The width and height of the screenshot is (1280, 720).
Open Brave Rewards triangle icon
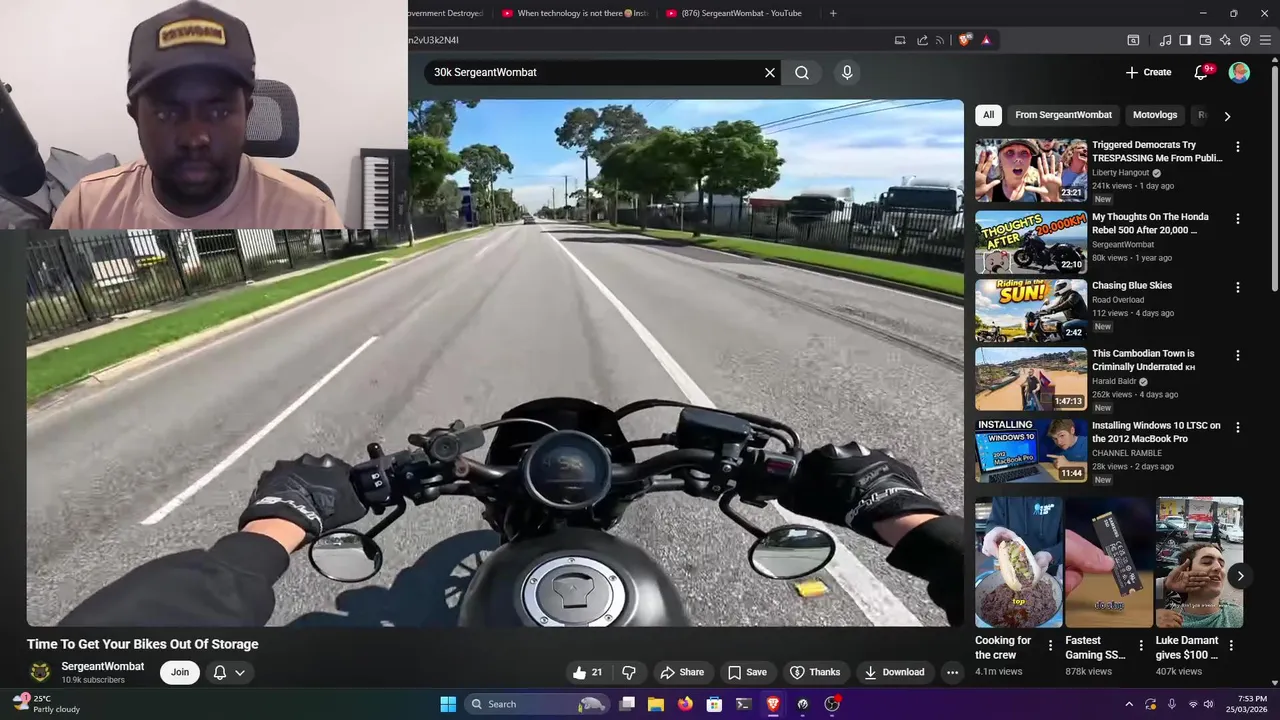tap(986, 40)
